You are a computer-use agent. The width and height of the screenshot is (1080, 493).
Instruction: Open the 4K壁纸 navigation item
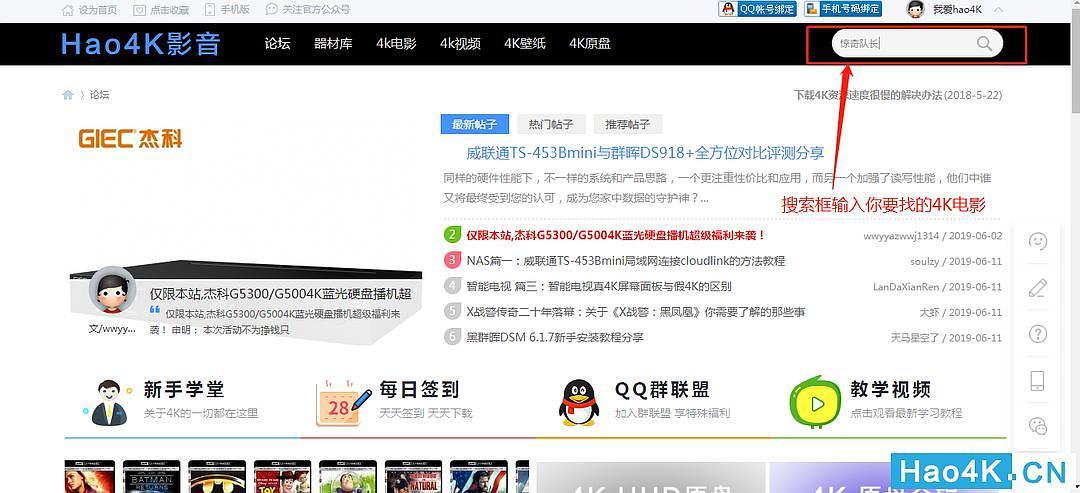pos(525,43)
